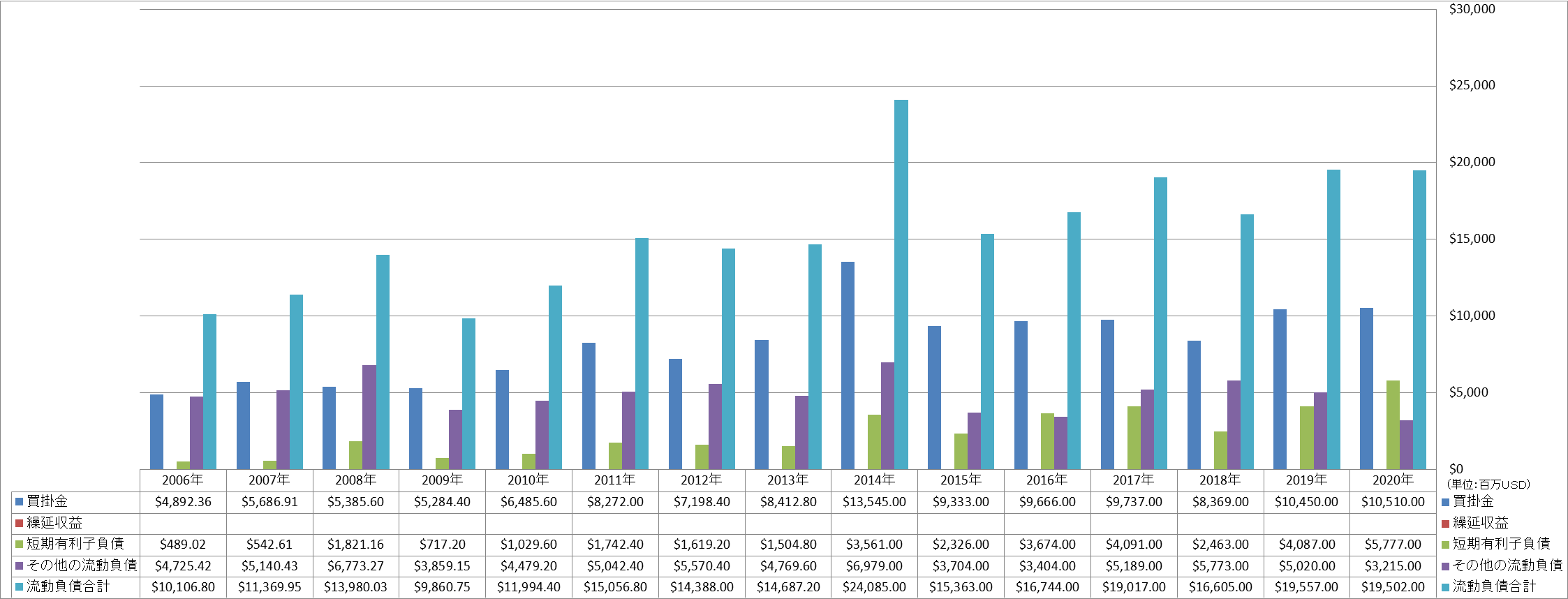Click the 流動負債合計 teal legend swatch right

[1446, 586]
